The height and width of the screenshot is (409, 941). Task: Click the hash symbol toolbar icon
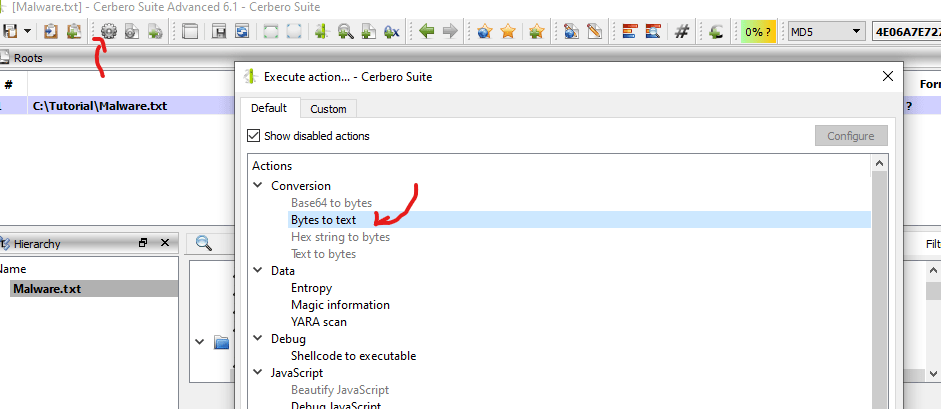point(683,32)
